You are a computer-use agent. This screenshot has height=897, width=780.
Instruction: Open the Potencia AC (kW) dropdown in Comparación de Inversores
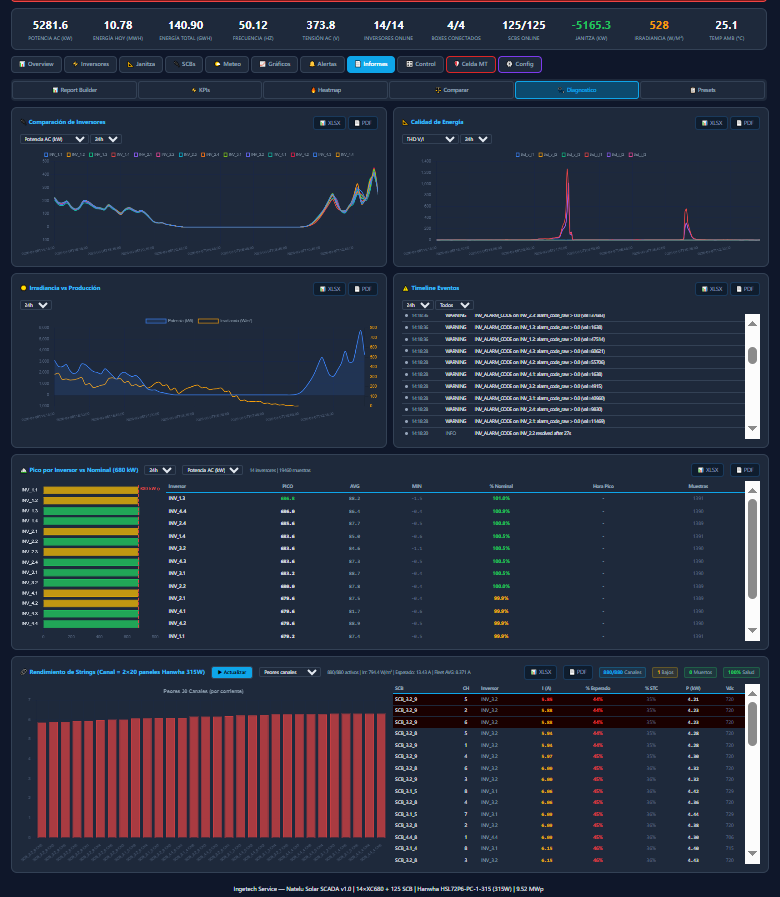coord(53,140)
